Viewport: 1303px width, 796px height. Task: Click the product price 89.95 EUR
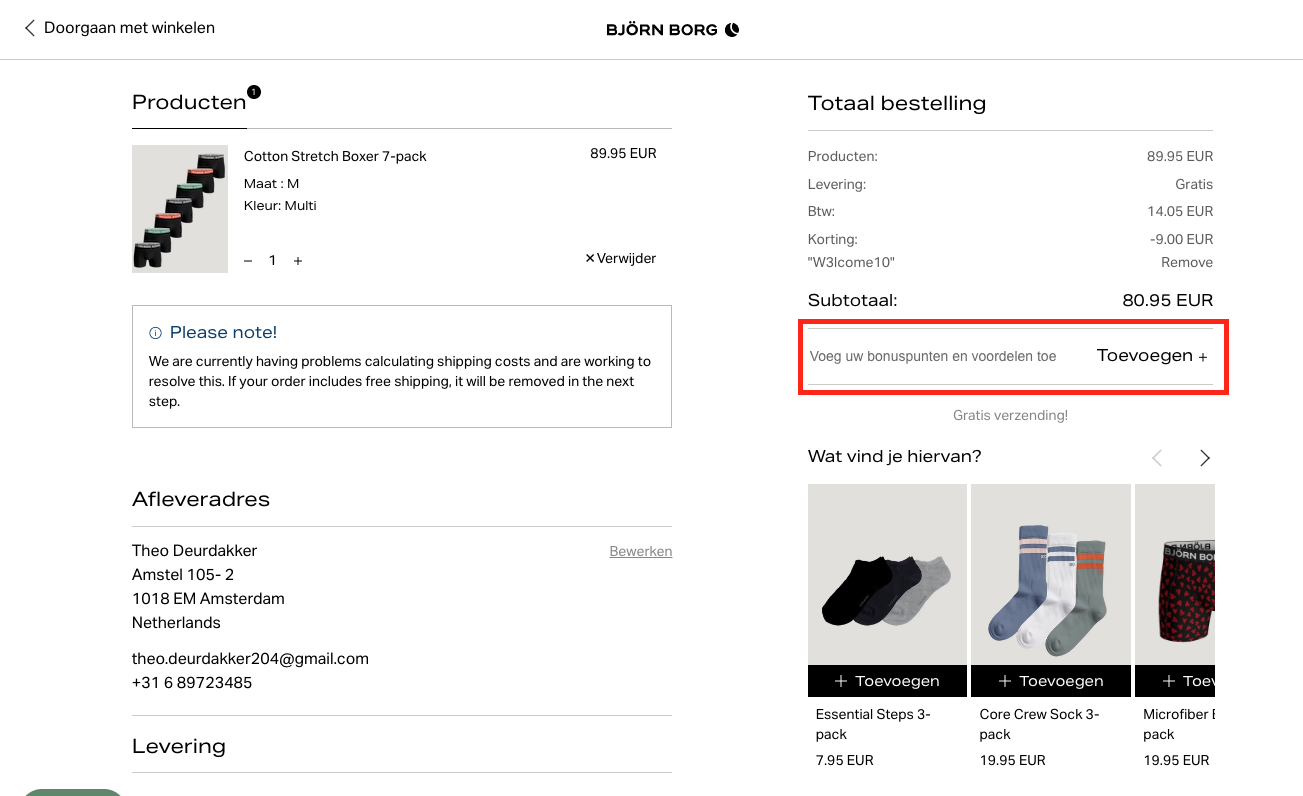point(623,154)
